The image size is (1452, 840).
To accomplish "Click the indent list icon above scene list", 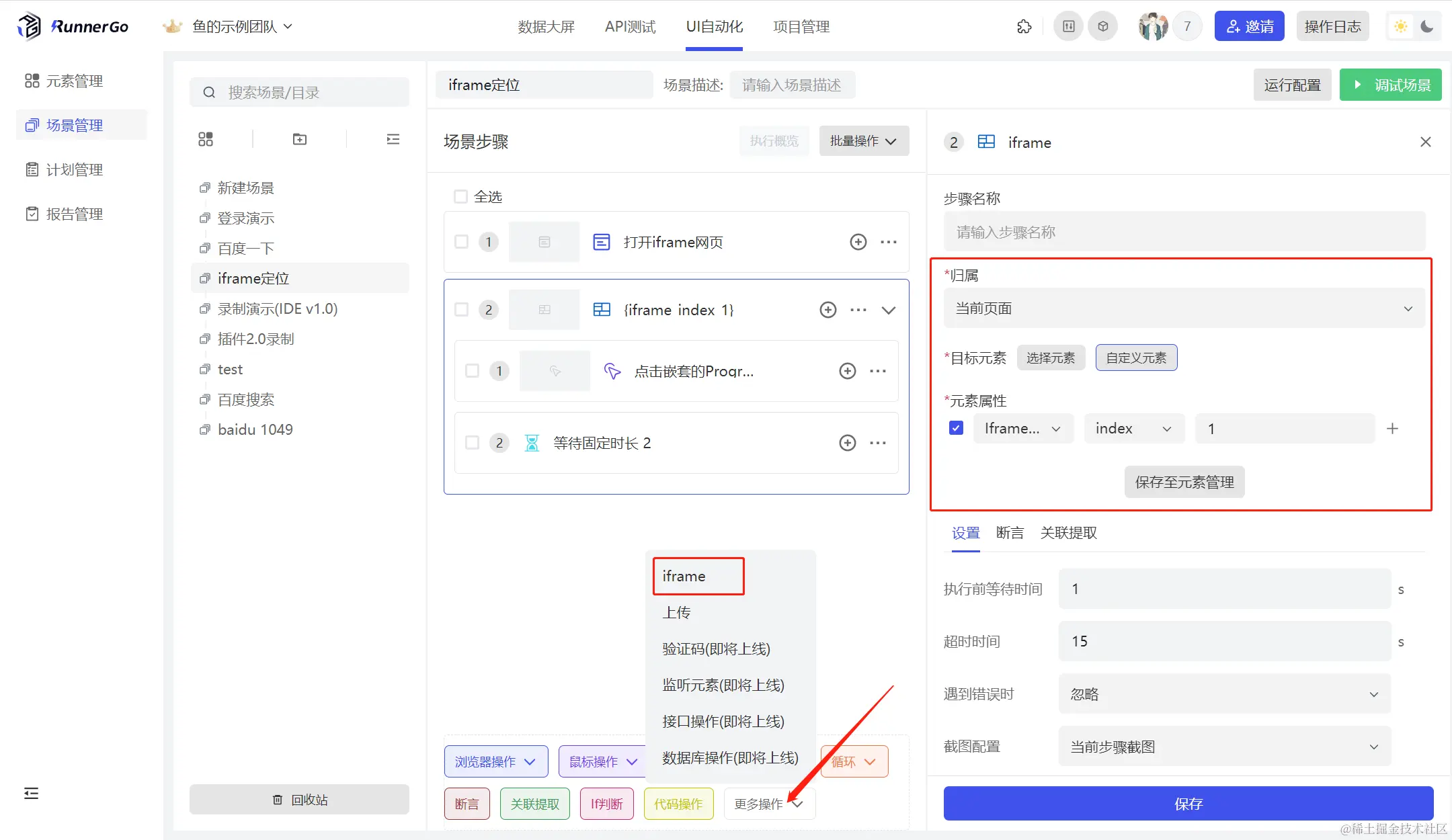I will pyautogui.click(x=393, y=139).
